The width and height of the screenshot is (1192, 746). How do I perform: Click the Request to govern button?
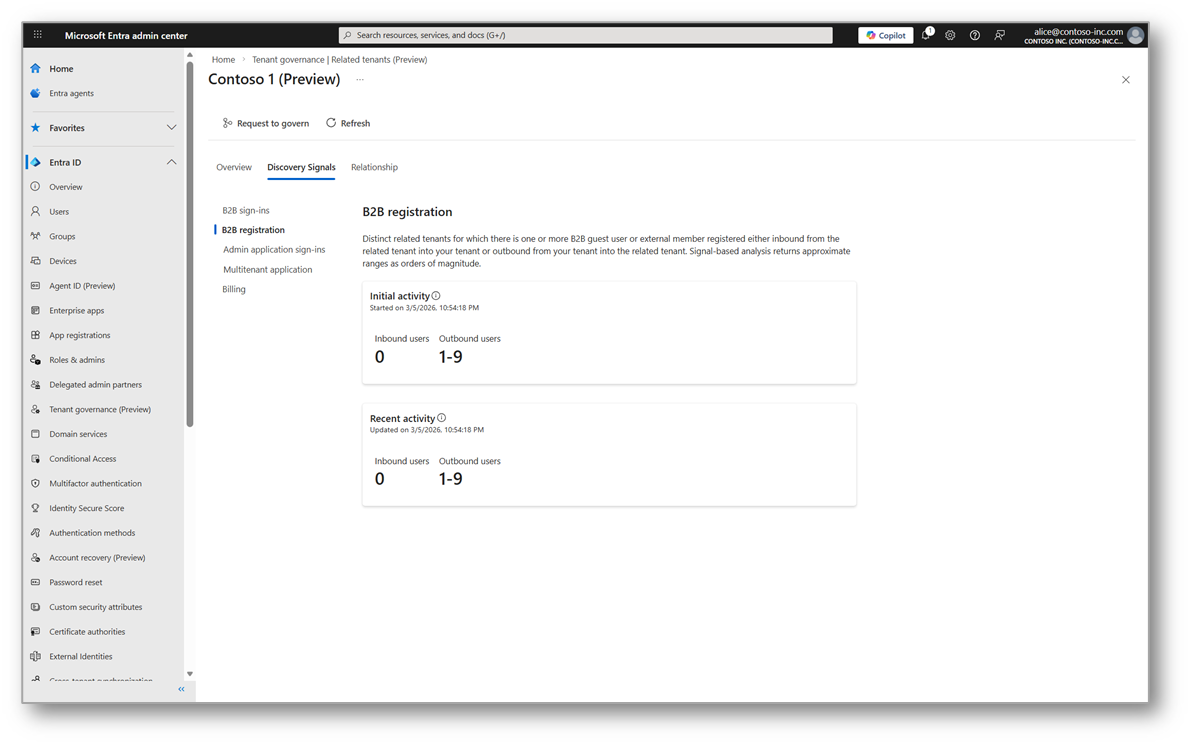(x=265, y=123)
